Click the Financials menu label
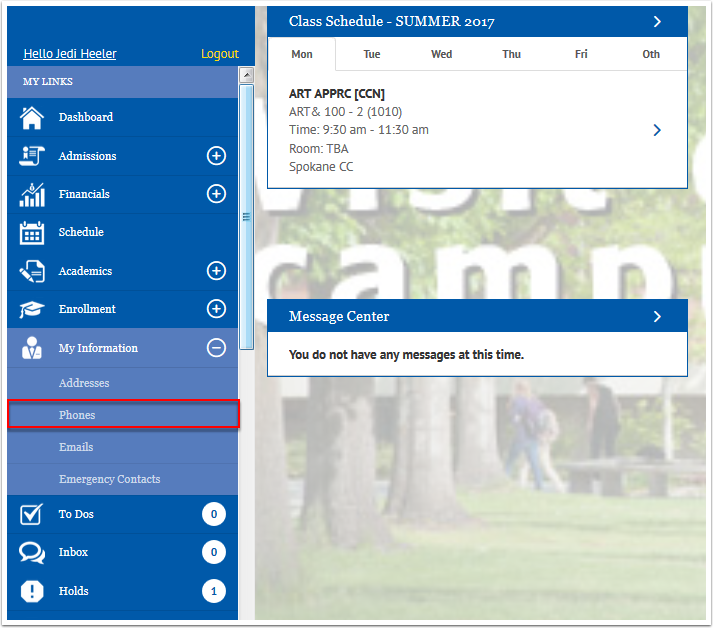The height and width of the screenshot is (628, 713). [x=84, y=195]
